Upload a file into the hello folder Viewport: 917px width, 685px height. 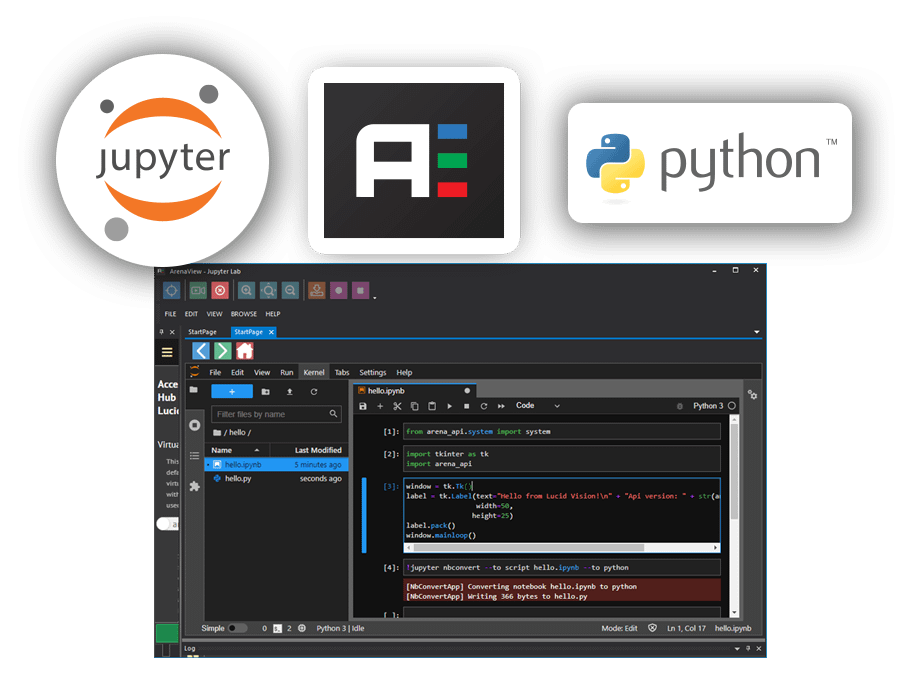coord(290,392)
